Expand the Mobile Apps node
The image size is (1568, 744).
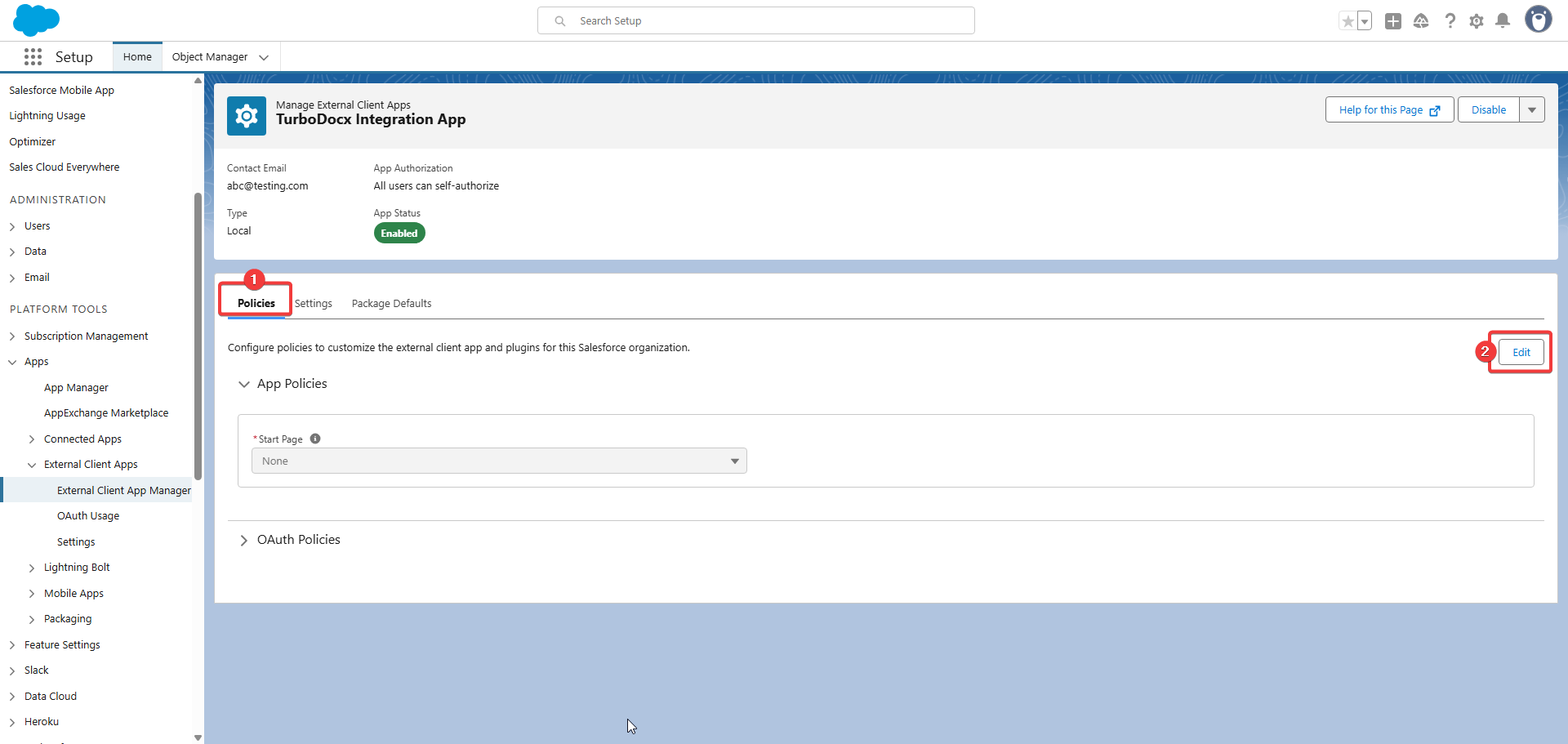pyautogui.click(x=32, y=594)
